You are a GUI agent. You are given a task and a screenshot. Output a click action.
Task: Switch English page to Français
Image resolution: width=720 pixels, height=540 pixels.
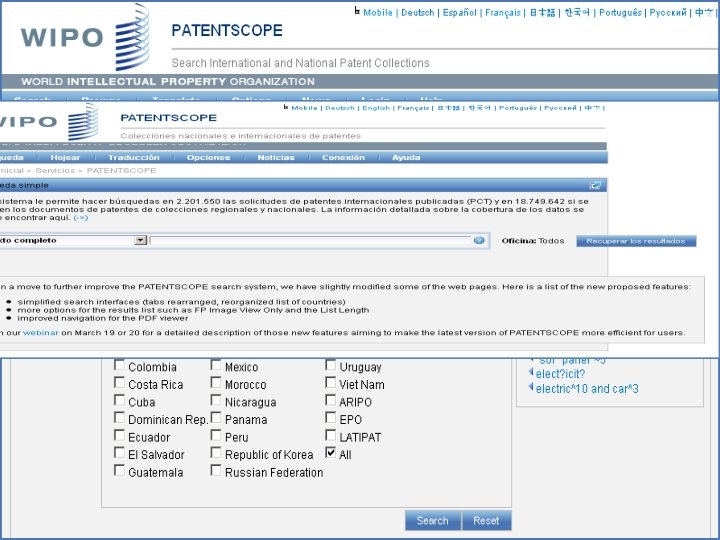pos(503,12)
